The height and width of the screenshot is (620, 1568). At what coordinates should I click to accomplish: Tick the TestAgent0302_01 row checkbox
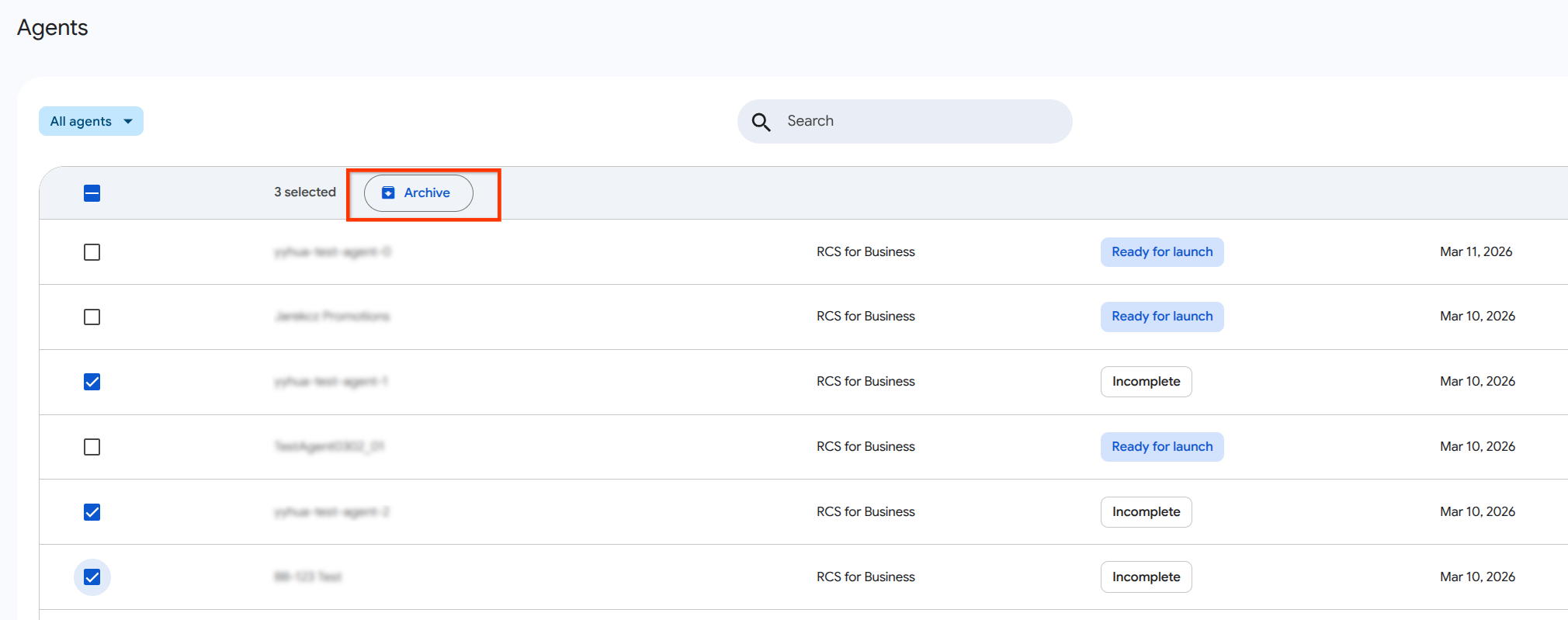coord(92,447)
